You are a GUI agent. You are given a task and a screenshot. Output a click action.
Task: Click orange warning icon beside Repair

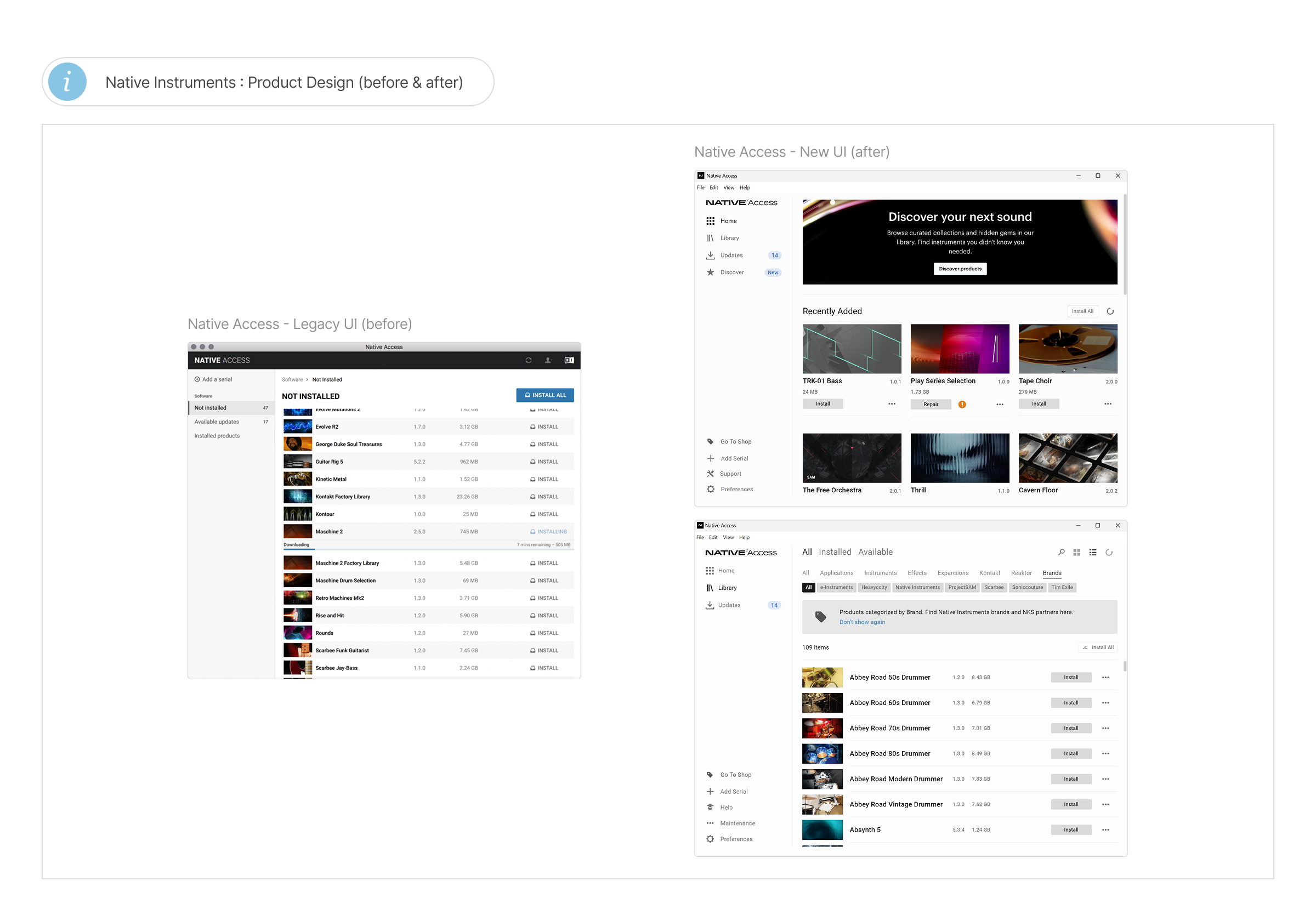(962, 405)
